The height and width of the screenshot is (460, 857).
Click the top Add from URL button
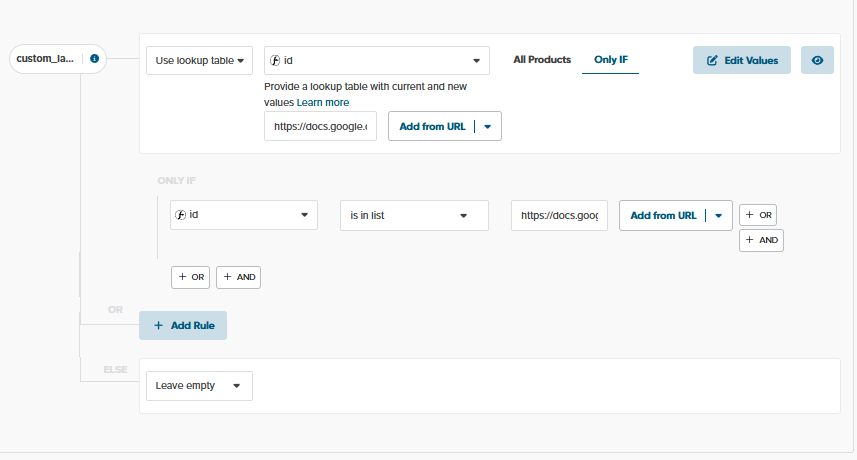(x=432, y=126)
